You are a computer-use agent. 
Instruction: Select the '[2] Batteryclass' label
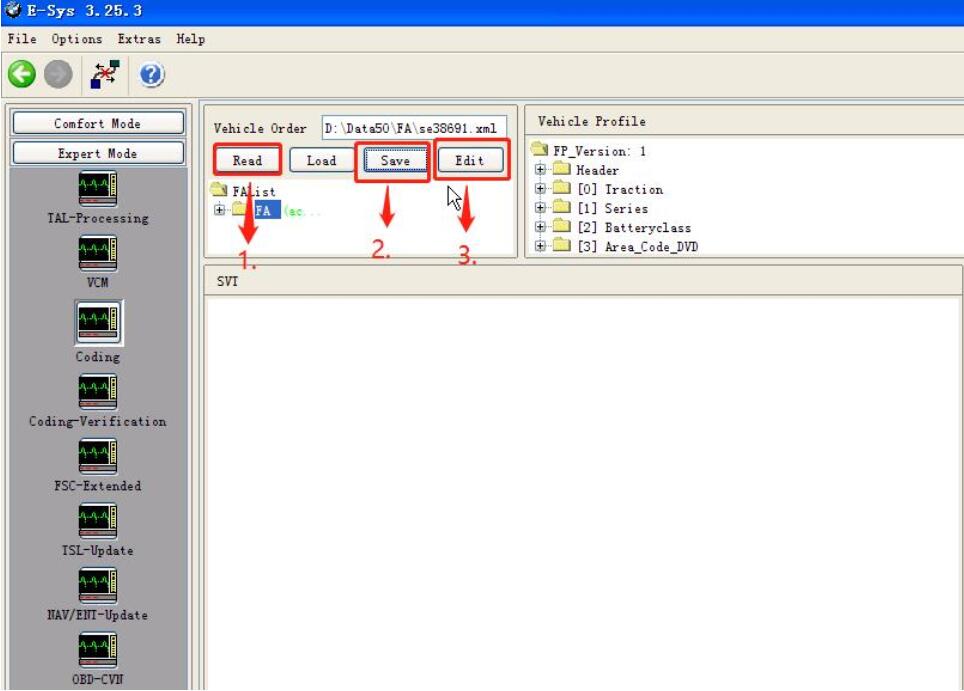pos(634,227)
